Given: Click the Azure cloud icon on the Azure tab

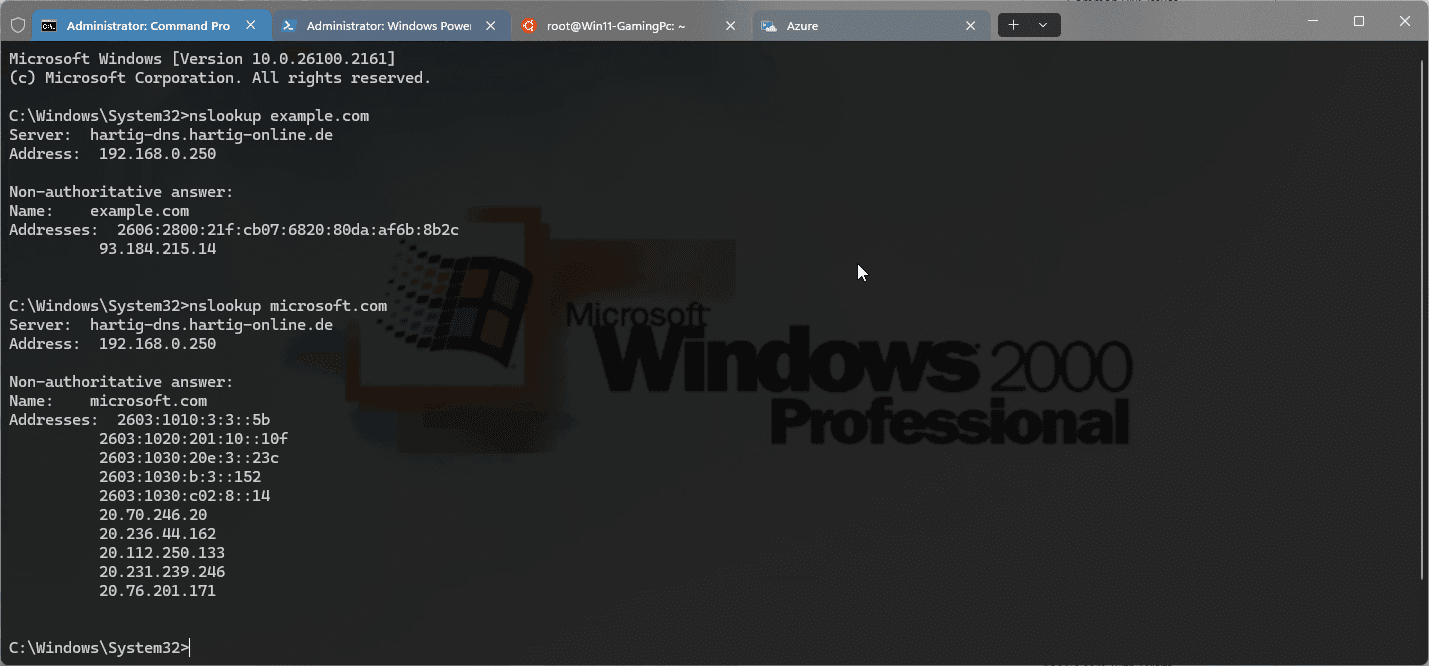Looking at the screenshot, I should click(x=769, y=25).
